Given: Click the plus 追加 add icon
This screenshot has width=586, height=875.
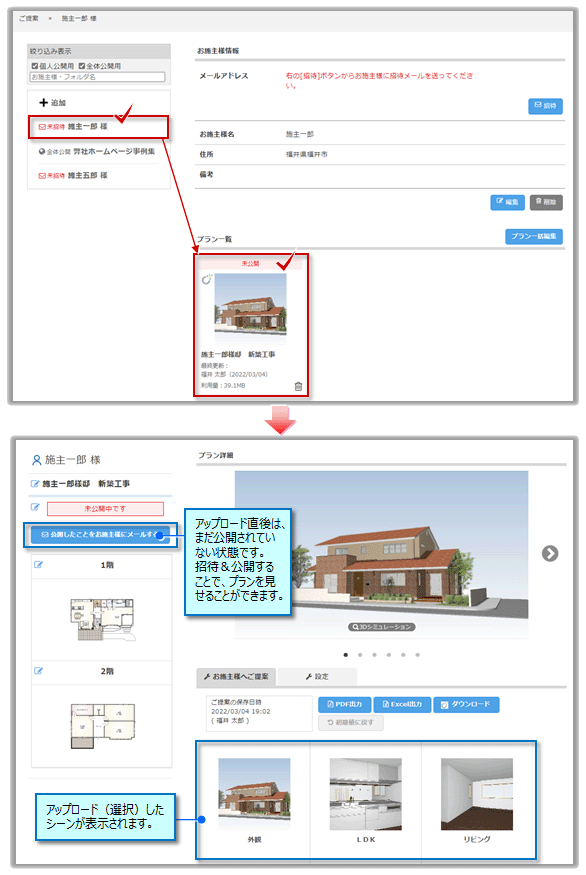Looking at the screenshot, I should tap(44, 103).
